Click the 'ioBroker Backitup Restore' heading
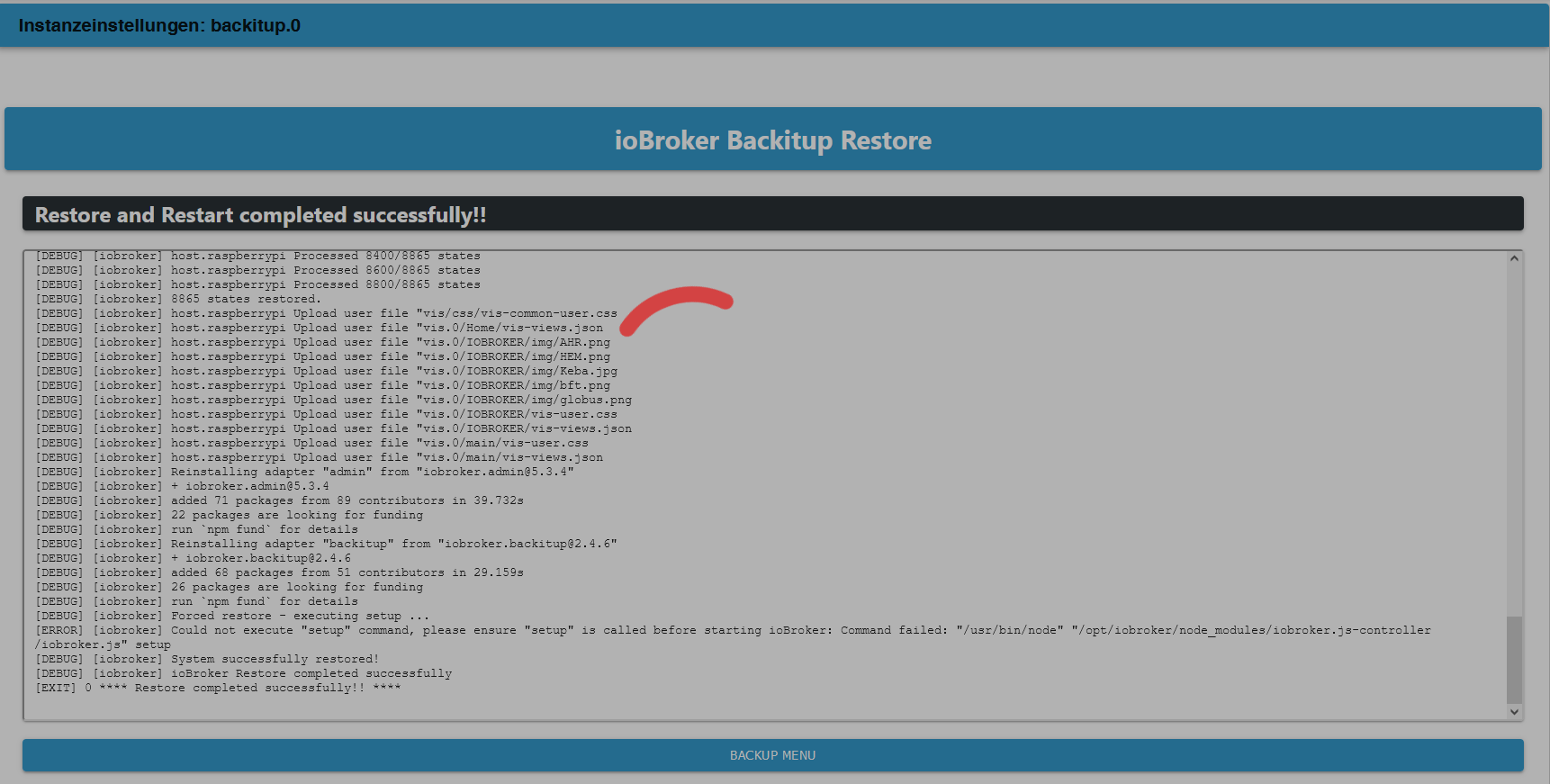This screenshot has width=1550, height=784. tap(773, 140)
